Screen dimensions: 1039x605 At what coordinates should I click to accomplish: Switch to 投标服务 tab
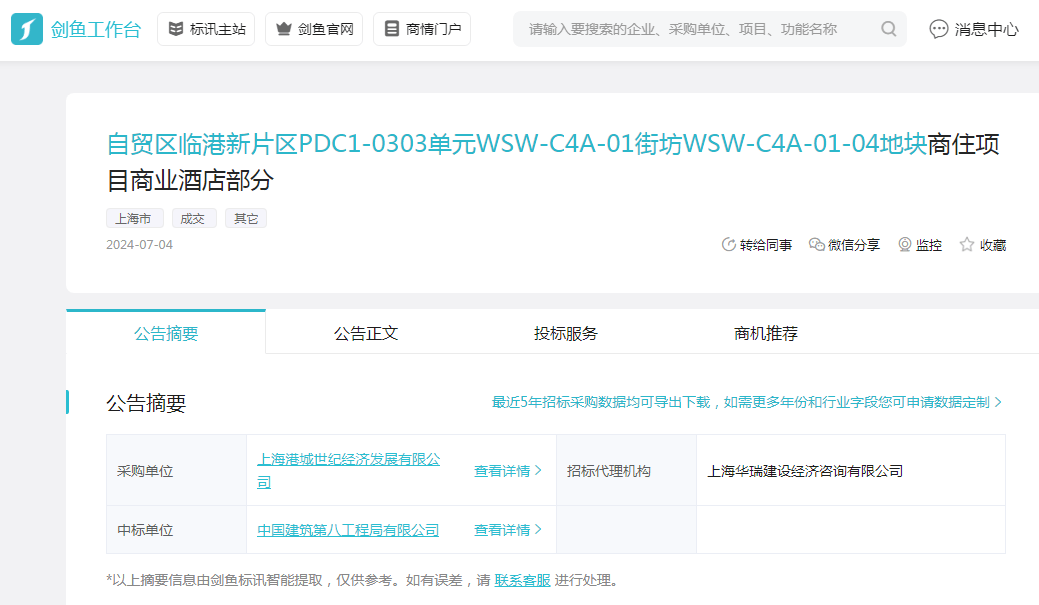pyautogui.click(x=566, y=333)
